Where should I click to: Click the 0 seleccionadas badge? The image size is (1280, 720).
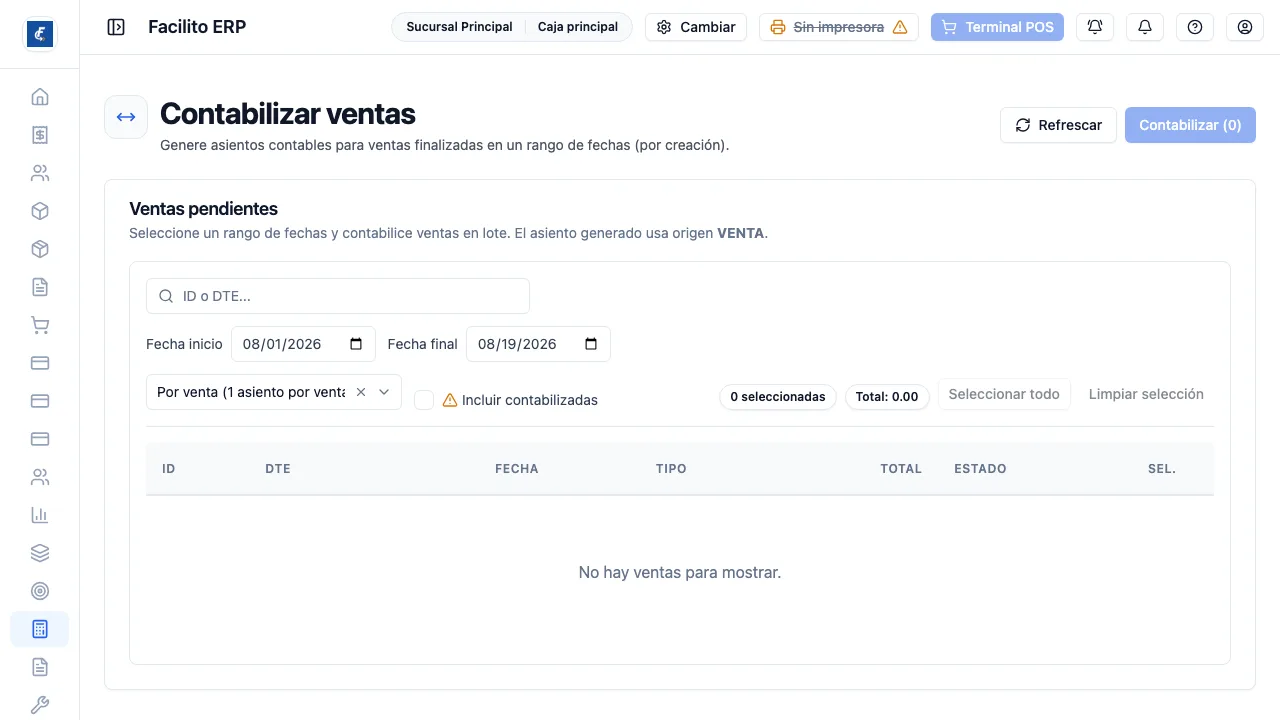click(778, 397)
